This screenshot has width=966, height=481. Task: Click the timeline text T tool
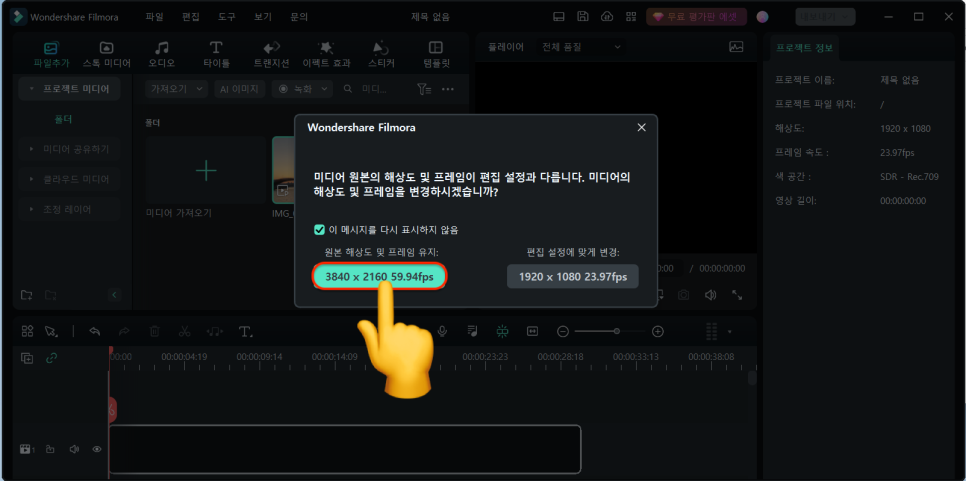246,331
